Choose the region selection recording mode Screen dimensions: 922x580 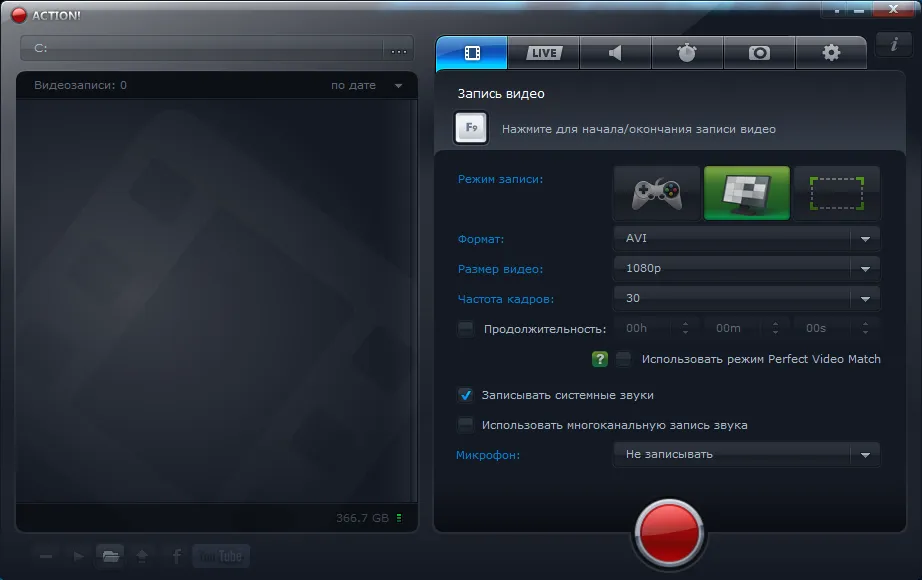836,193
